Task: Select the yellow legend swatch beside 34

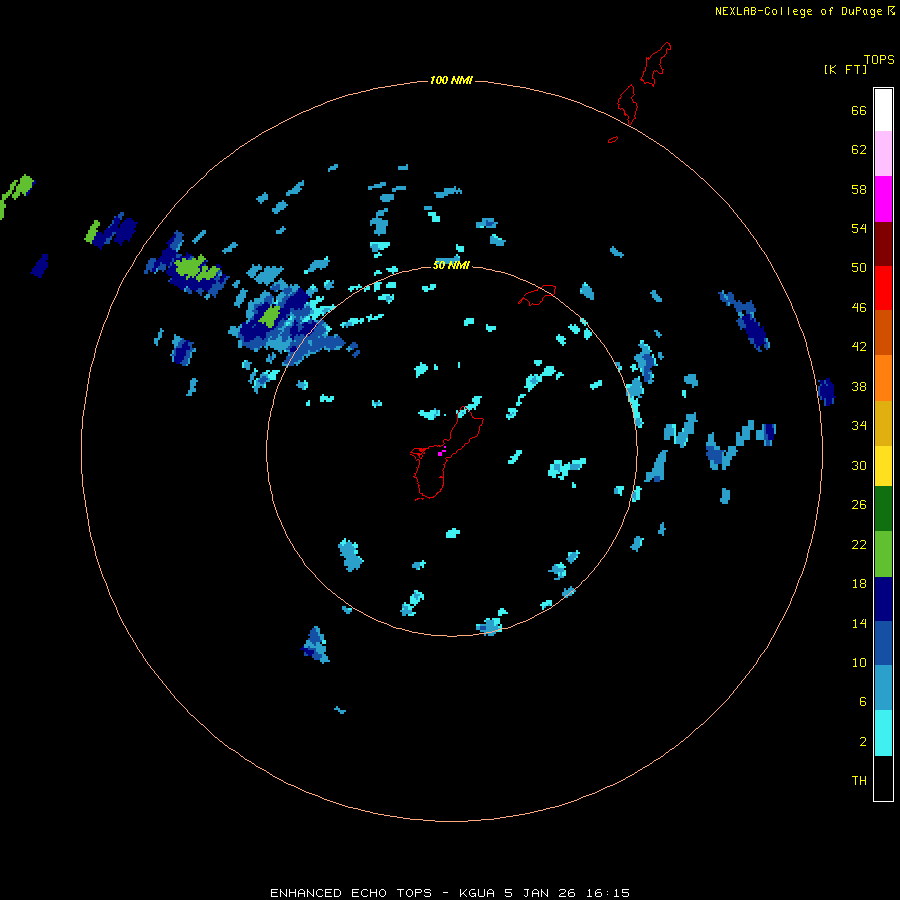Action: tap(883, 466)
